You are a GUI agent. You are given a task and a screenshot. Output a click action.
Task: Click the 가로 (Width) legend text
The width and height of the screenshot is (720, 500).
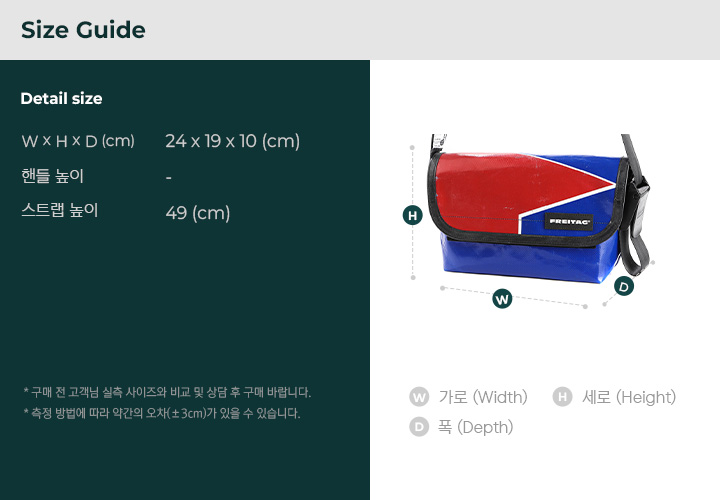pyautogui.click(x=483, y=397)
